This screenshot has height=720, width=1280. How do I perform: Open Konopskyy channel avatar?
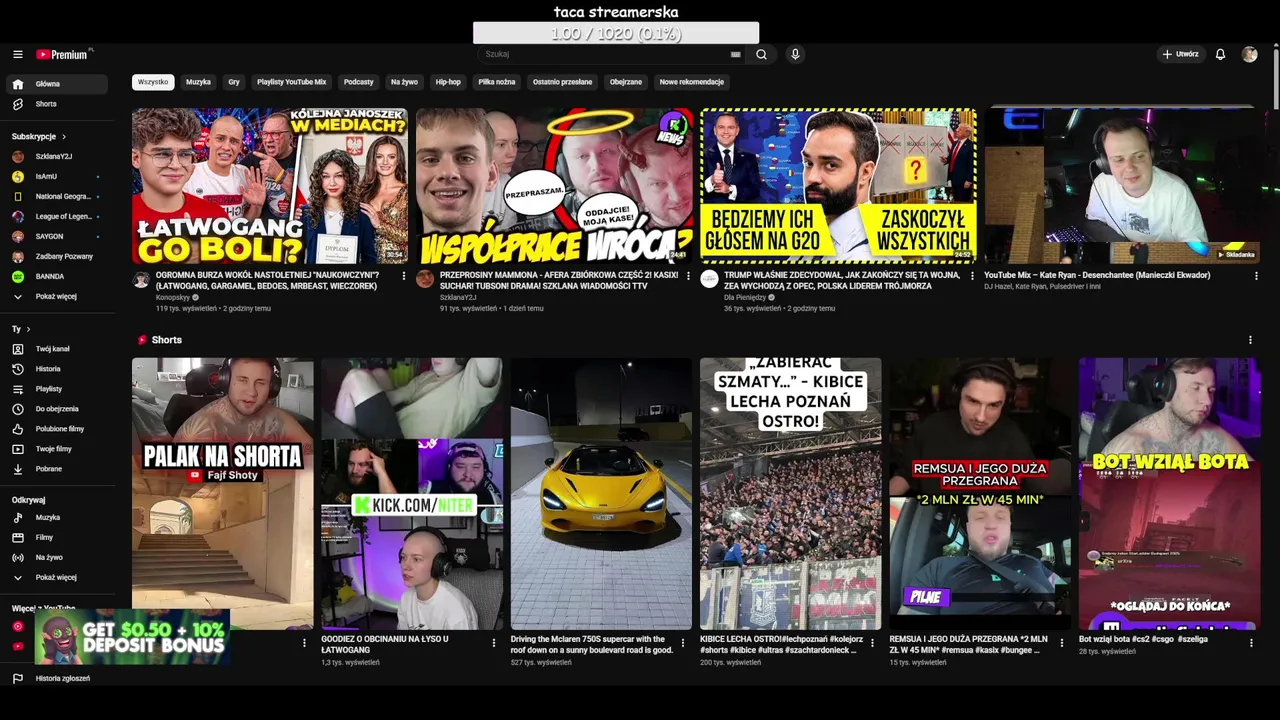141,280
